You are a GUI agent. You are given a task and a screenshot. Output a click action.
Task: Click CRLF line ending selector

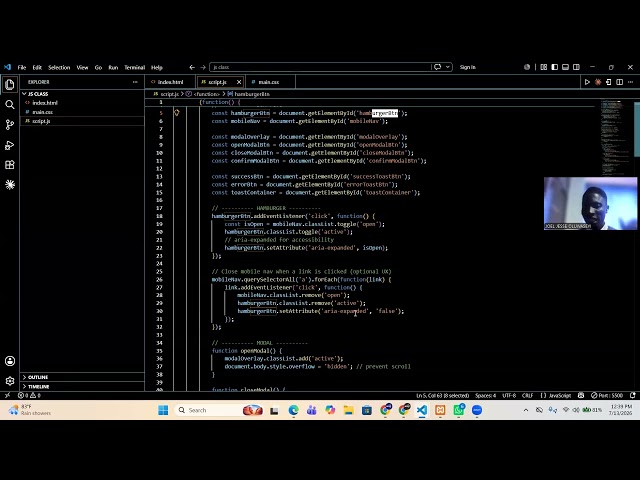527,395
